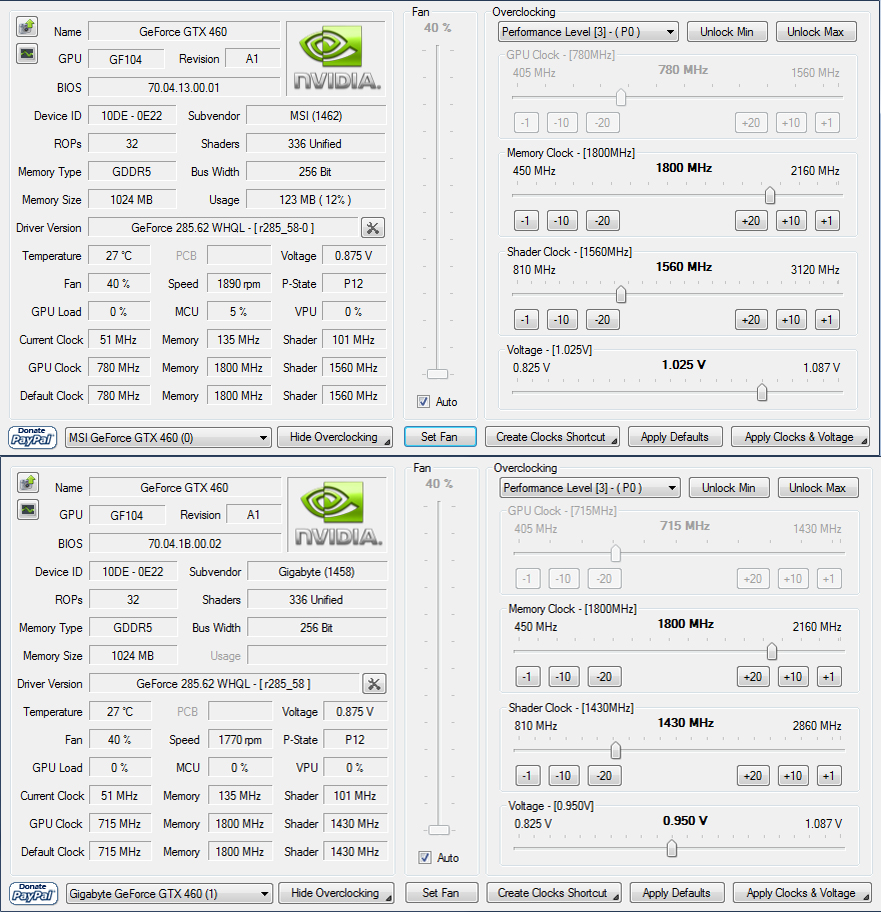Click Unlock Max in Gigabyte panel
This screenshot has width=881, height=912.
[x=818, y=488]
